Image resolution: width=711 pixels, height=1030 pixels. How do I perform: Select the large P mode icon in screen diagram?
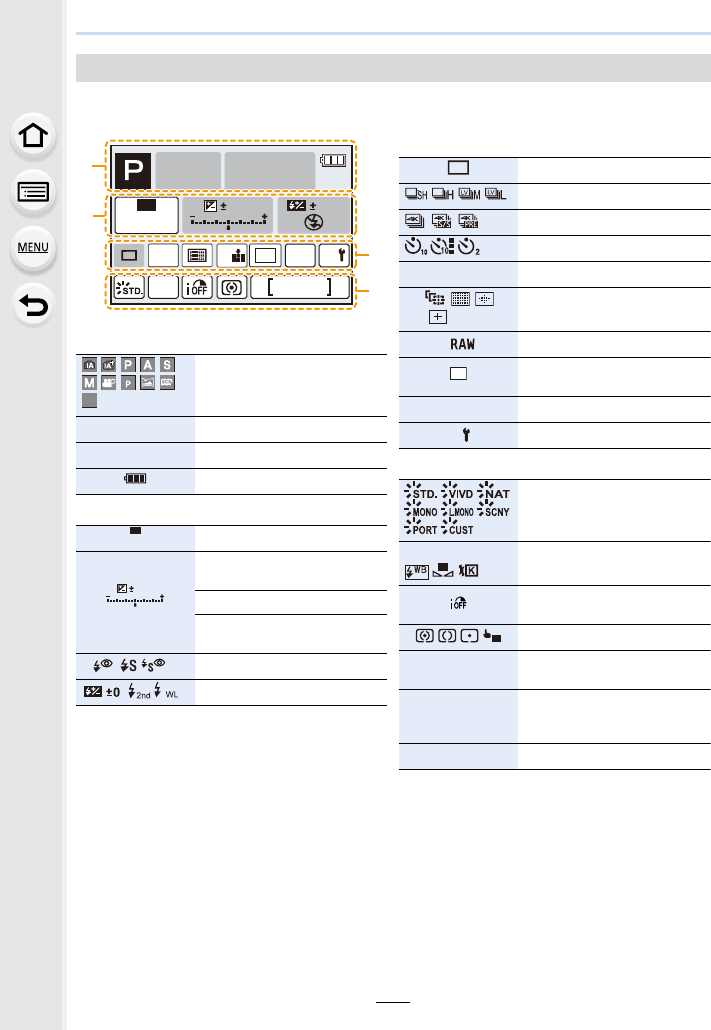click(x=133, y=171)
